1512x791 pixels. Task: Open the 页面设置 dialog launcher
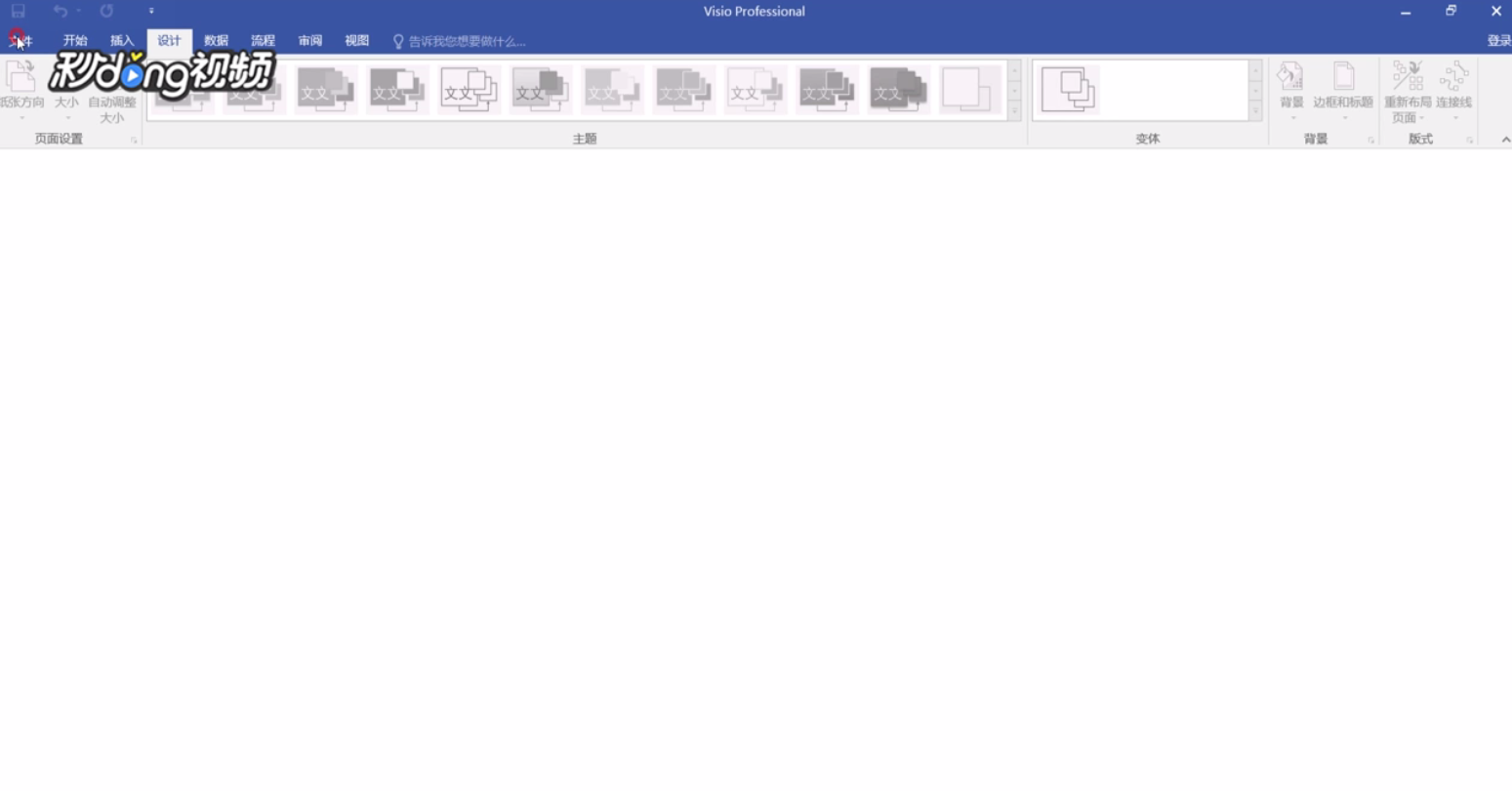click(134, 141)
